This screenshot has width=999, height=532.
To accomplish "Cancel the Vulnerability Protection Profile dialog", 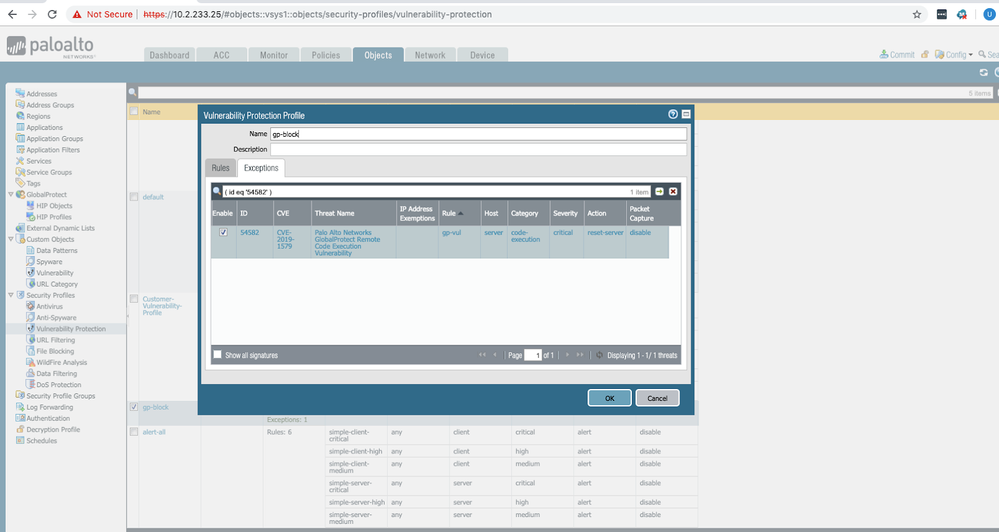I will point(657,398).
